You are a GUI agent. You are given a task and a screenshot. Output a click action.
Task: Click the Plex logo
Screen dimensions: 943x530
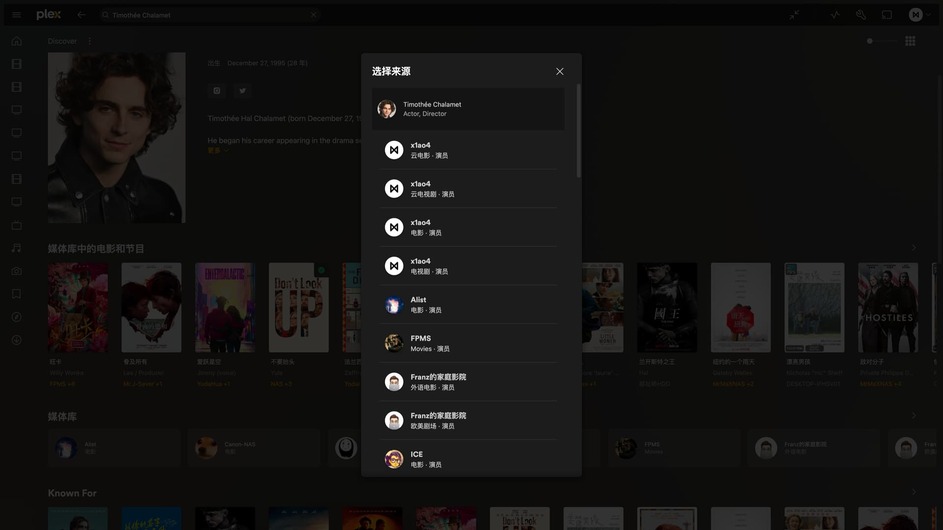[x=48, y=14]
